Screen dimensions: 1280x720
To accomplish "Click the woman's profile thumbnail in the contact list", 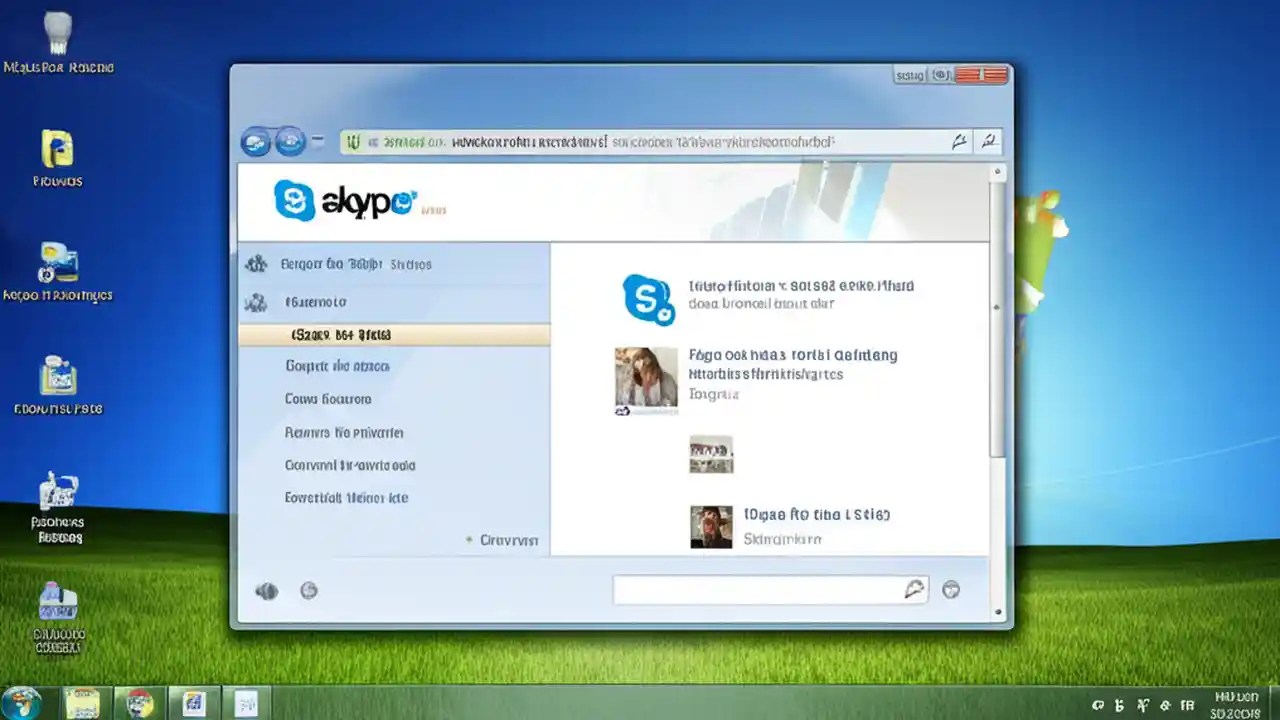I will click(x=645, y=380).
